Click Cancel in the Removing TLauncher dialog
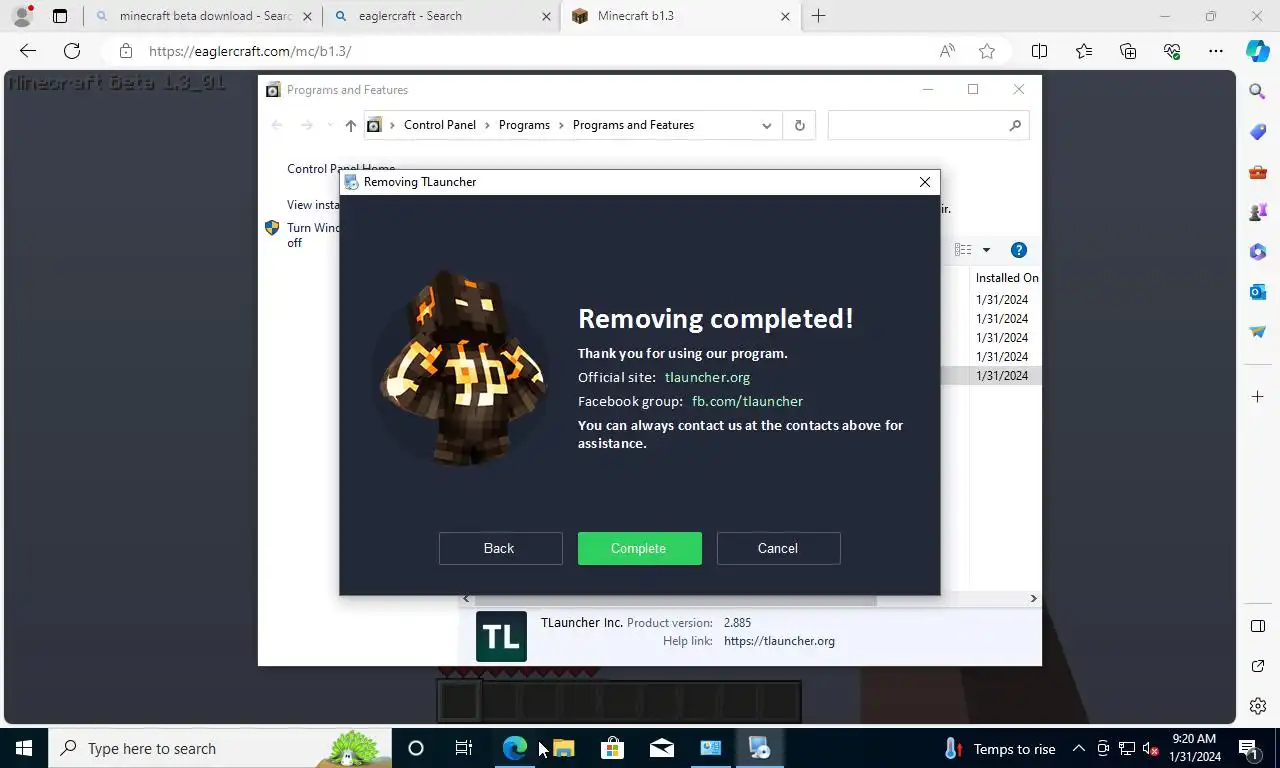This screenshot has width=1280, height=768. (778, 548)
